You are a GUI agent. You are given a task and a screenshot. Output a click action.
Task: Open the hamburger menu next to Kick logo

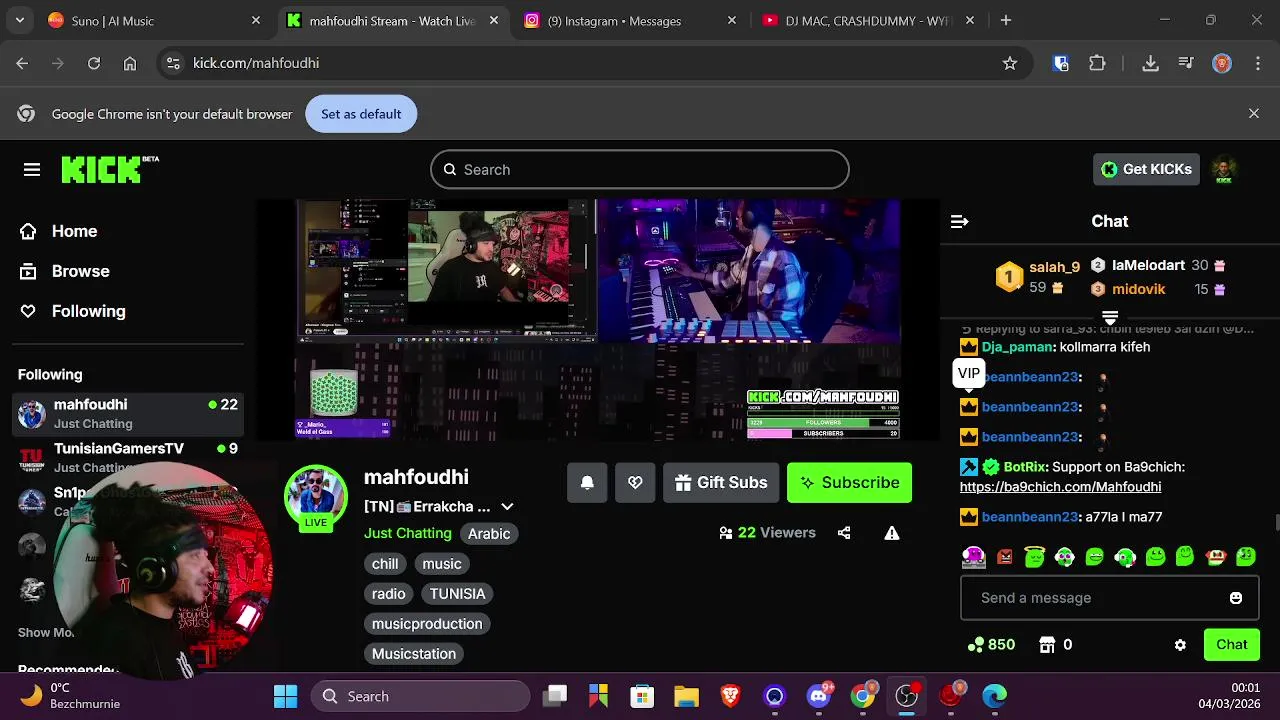[x=32, y=170]
